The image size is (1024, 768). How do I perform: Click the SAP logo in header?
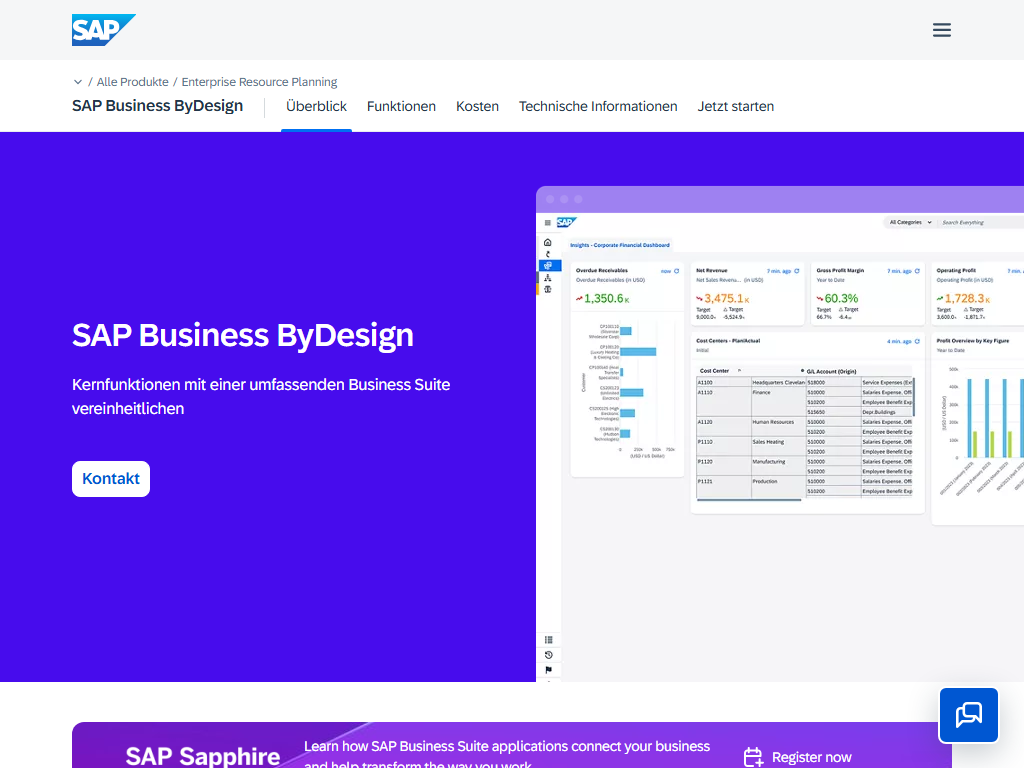(104, 30)
